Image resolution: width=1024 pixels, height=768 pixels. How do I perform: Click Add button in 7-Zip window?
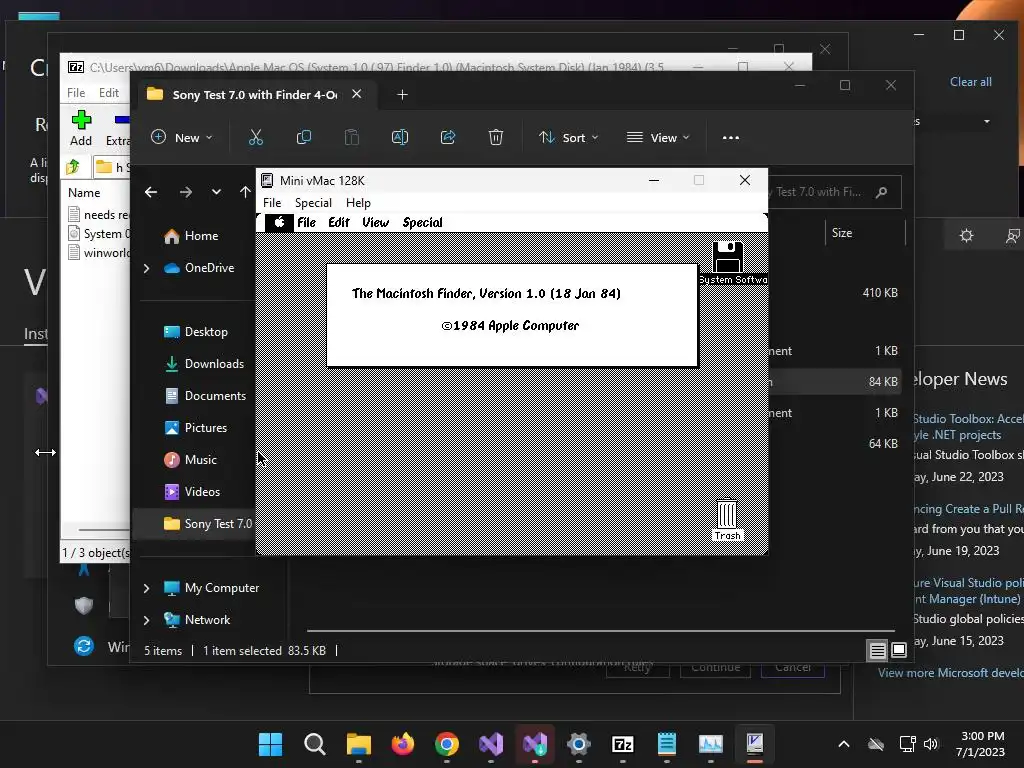(81, 128)
